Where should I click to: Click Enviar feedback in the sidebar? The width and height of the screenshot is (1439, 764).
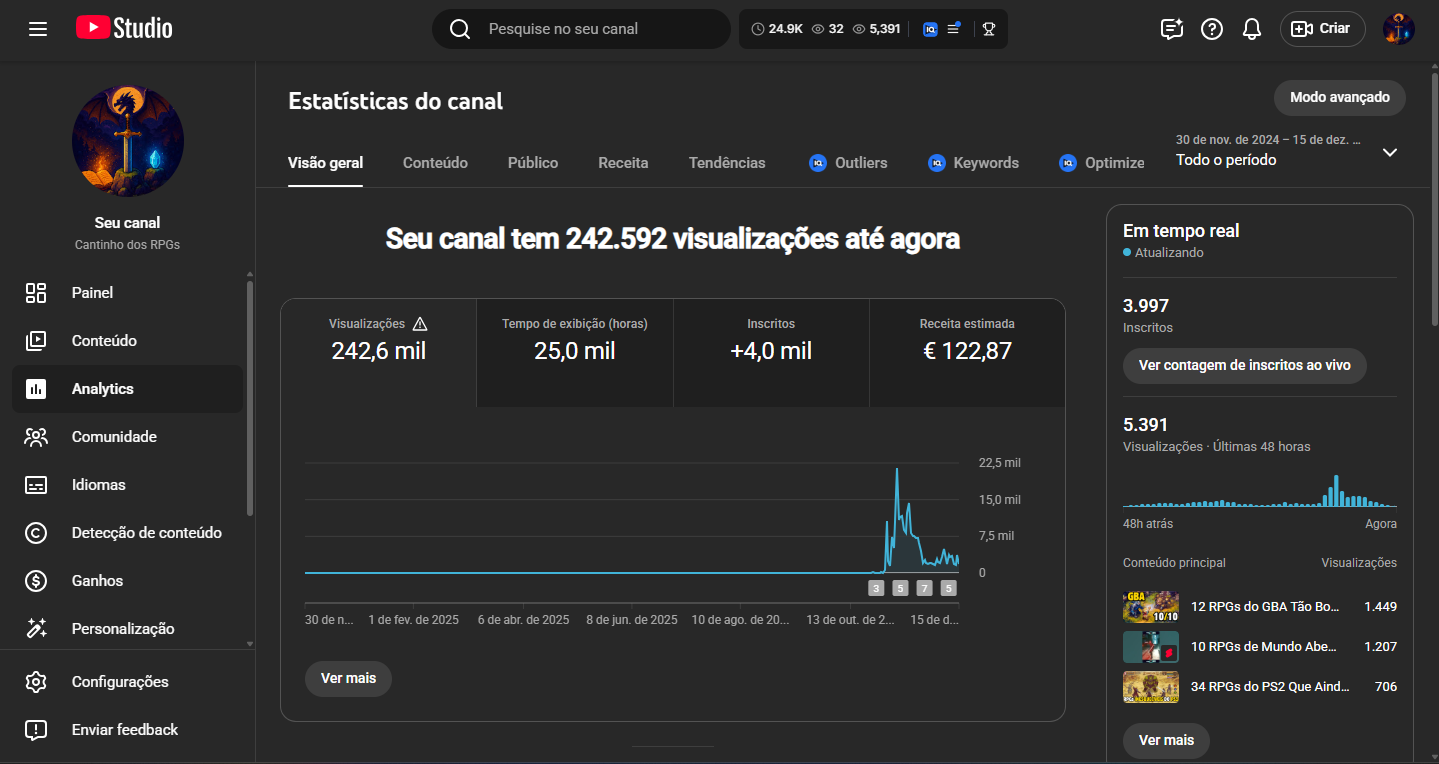pos(127,730)
